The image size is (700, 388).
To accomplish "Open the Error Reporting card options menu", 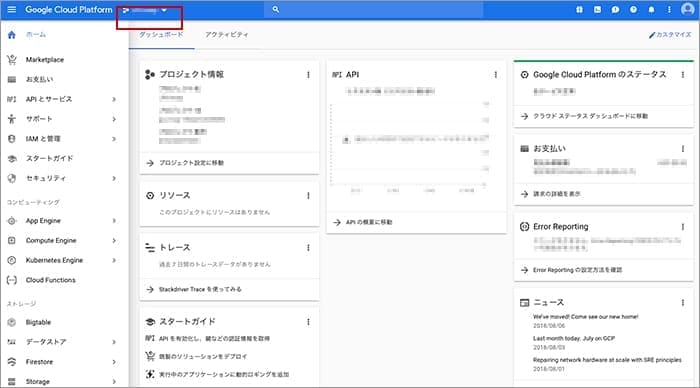I will point(683,227).
